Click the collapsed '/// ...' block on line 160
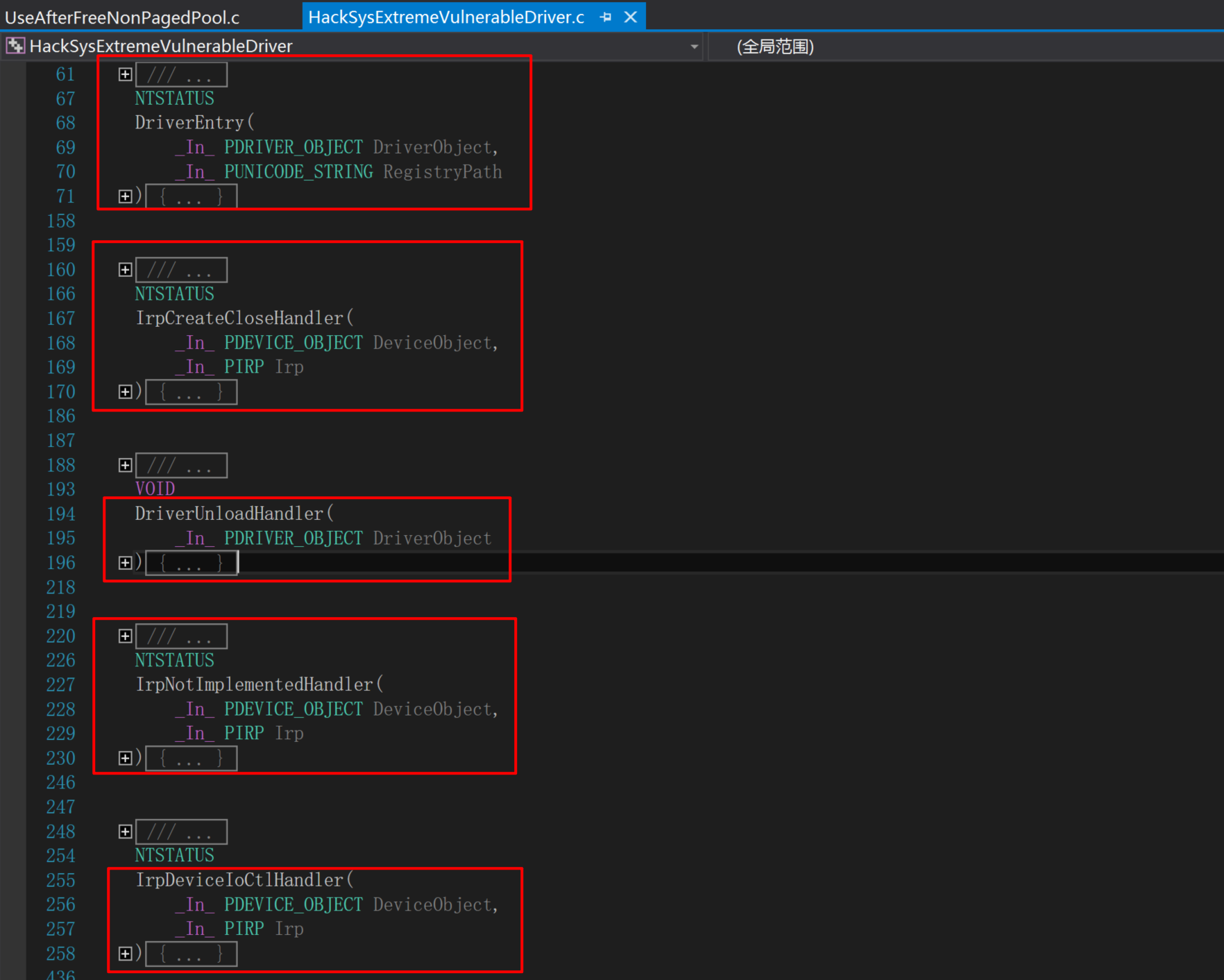Viewport: 1224px width, 980px height. coord(181,269)
